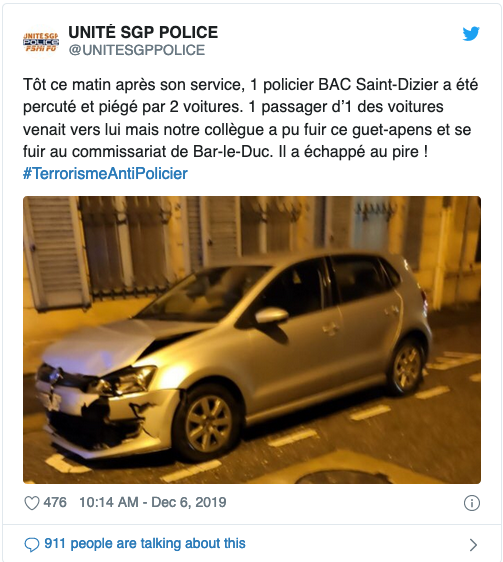
Task: Open the UNITÉ SGP POLICE profile avatar
Action: [x=41, y=42]
